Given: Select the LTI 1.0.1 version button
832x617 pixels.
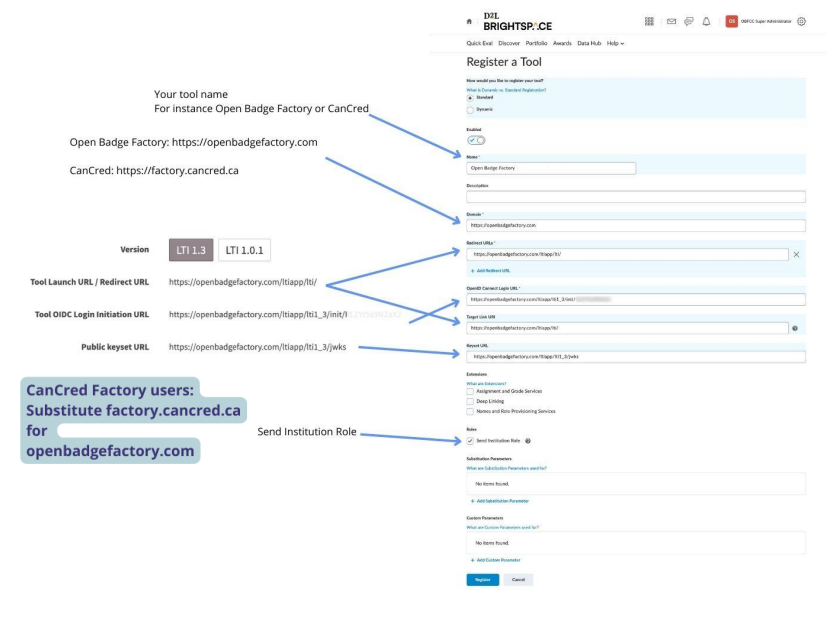Looking at the screenshot, I should (244, 250).
